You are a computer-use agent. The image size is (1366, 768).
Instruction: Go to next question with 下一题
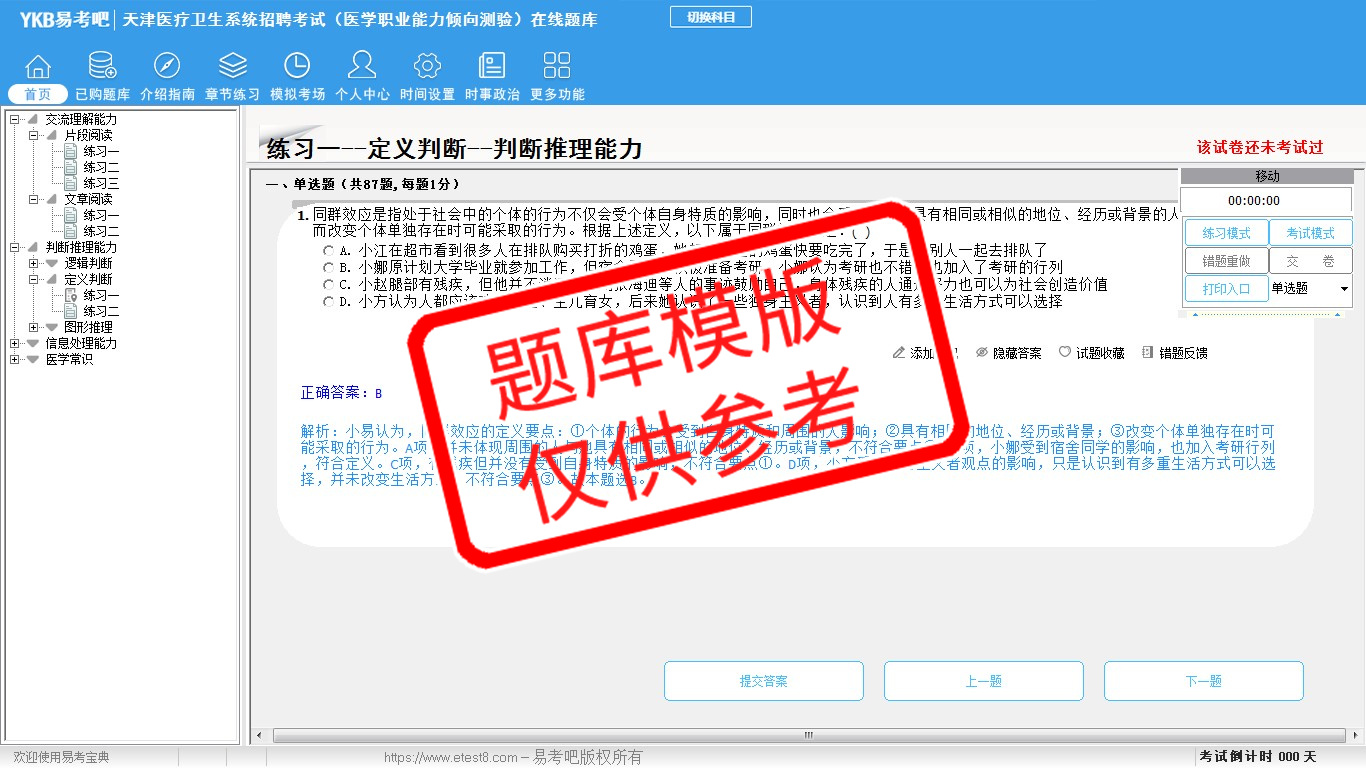pos(1203,681)
